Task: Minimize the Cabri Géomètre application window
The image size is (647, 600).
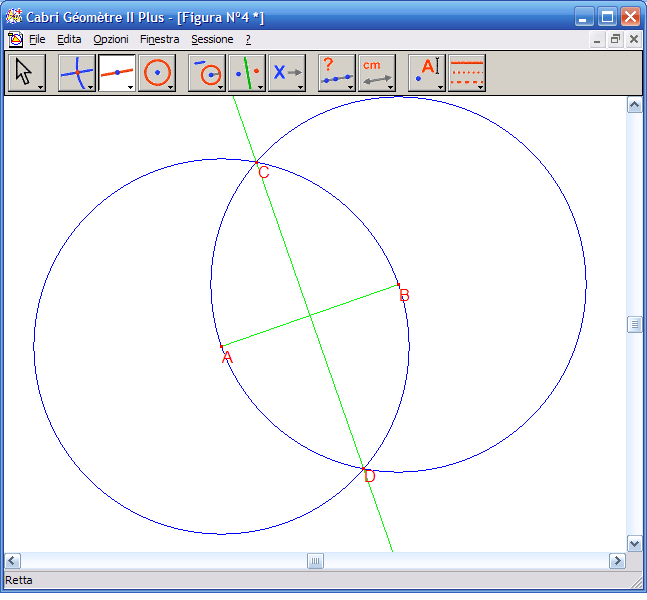Action: coord(584,17)
